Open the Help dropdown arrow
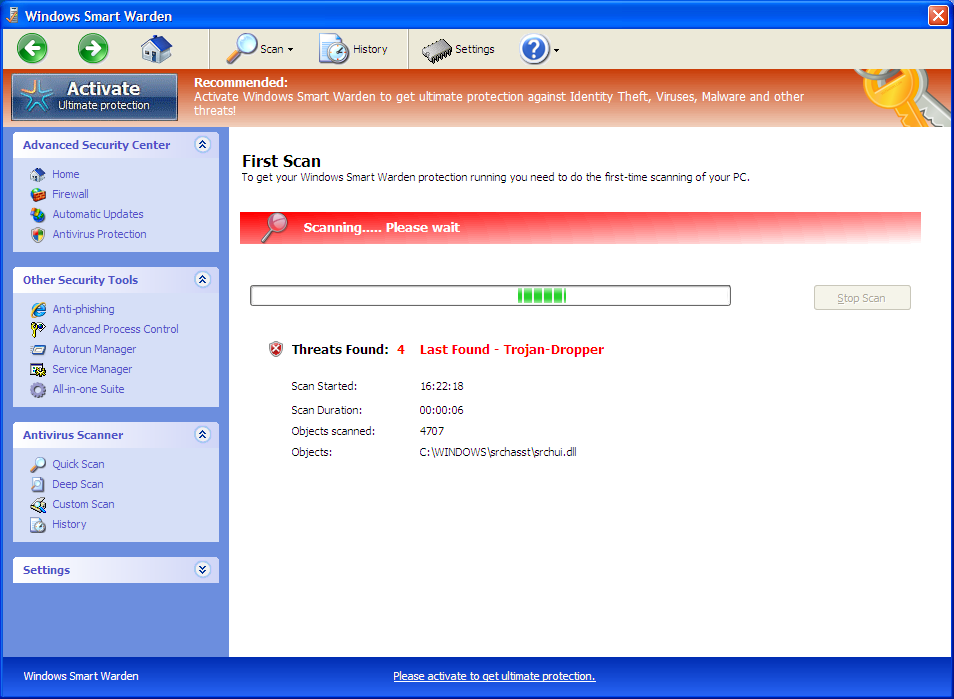954x699 pixels. pyautogui.click(x=556, y=50)
